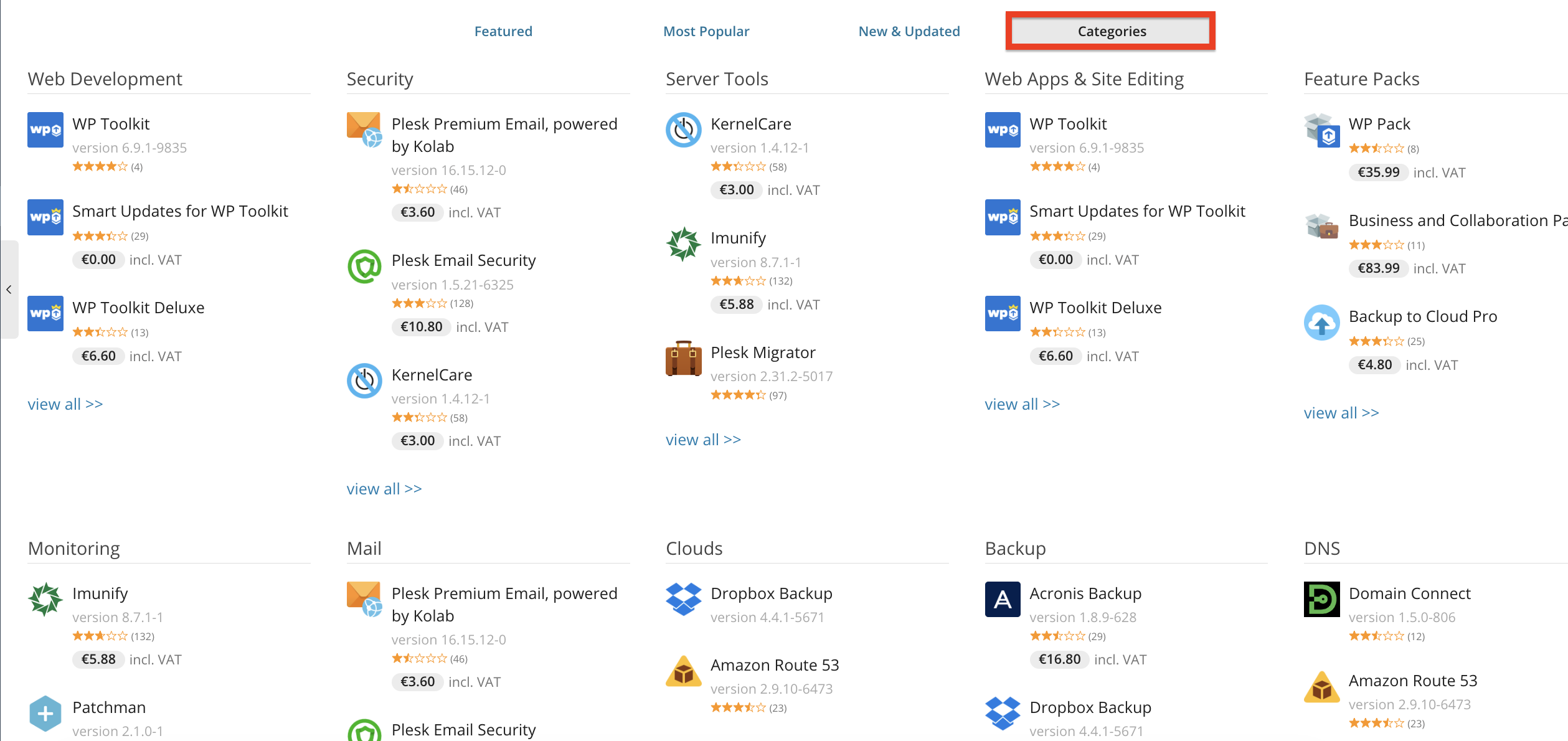The image size is (1568, 741).
Task: Click the KernelCare icon under Server Tools
Action: pyautogui.click(x=684, y=130)
